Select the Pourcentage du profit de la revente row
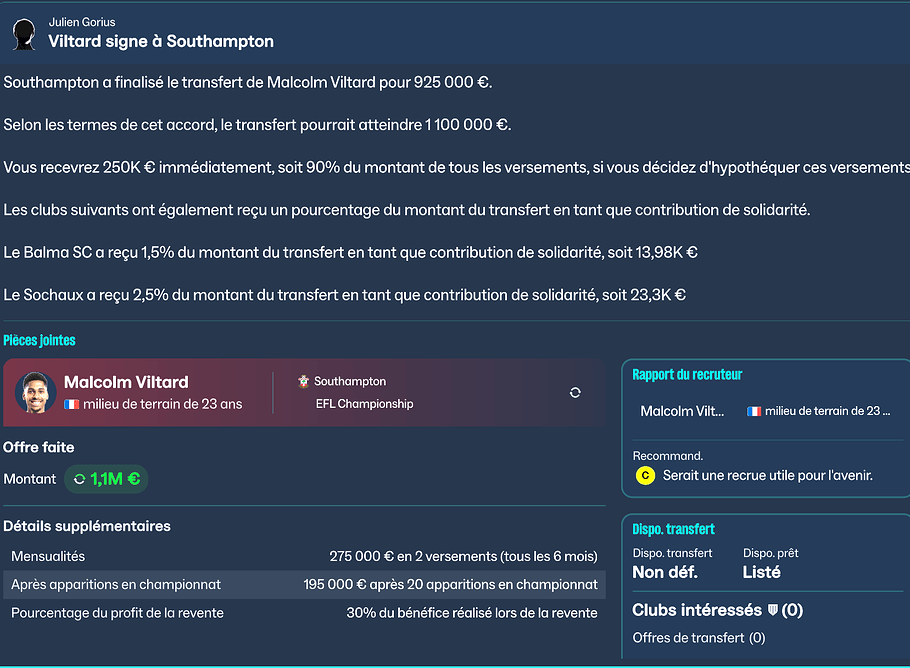Screen dimensions: 910x668 click(304, 612)
